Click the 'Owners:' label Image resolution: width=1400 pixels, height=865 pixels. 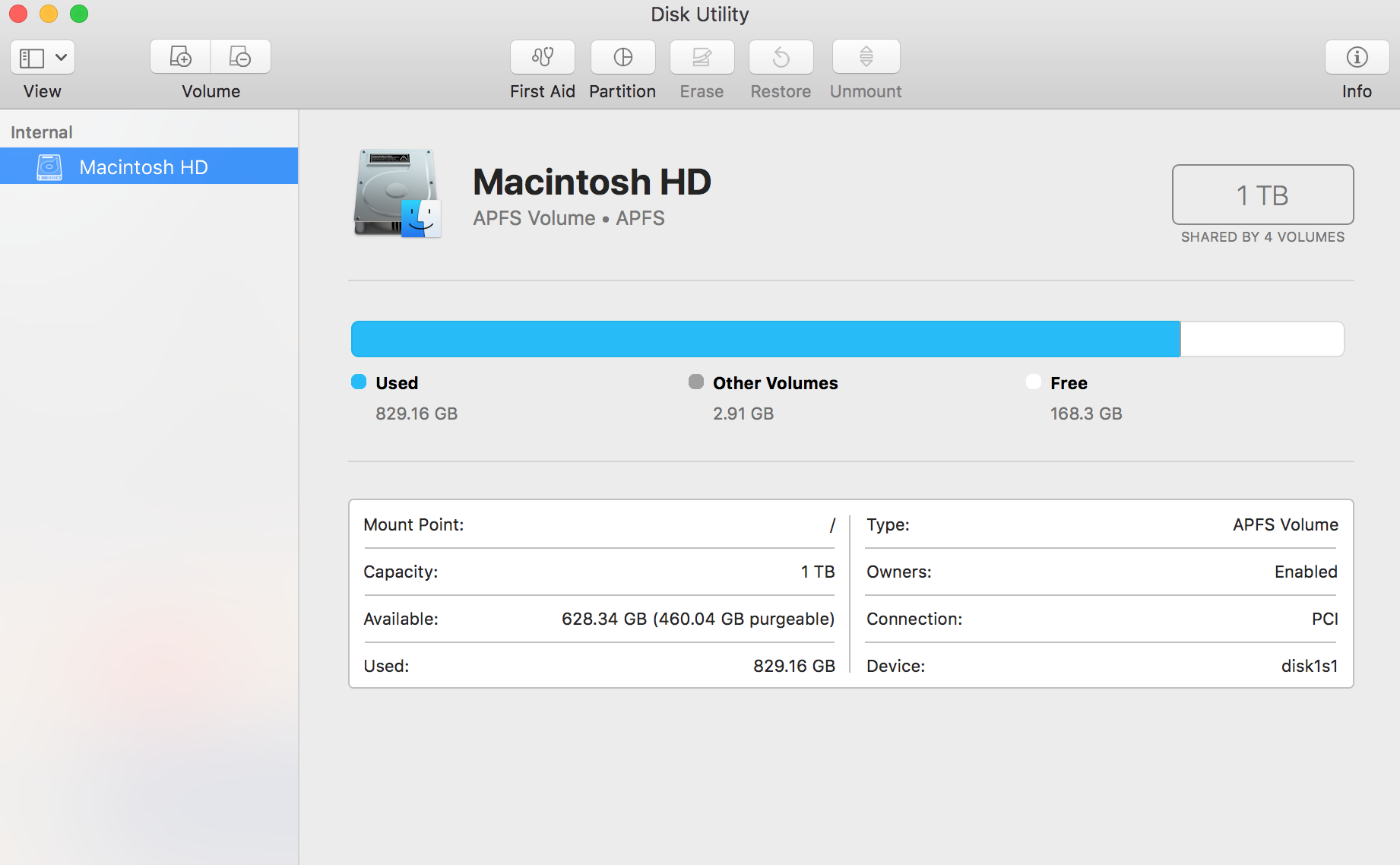[x=899, y=572]
